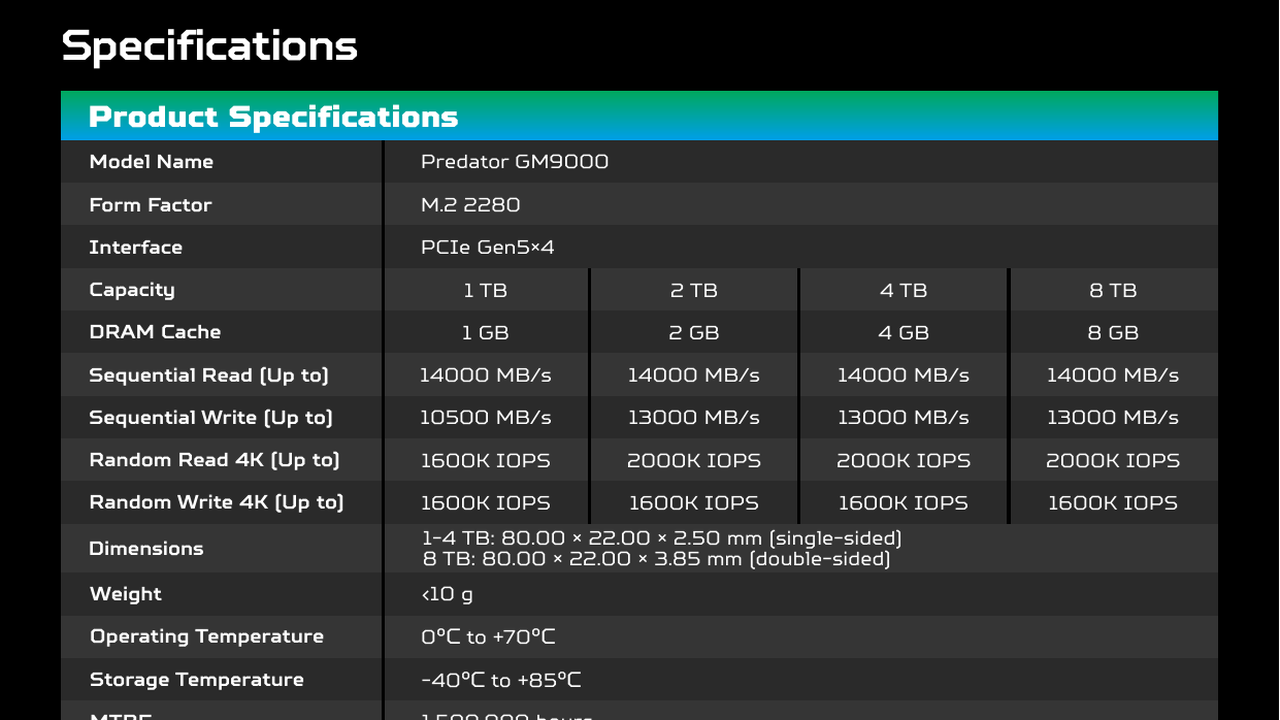1280x720 pixels.
Task: Click the "8 GB" DRAM cache cell
Action: coord(1113,333)
